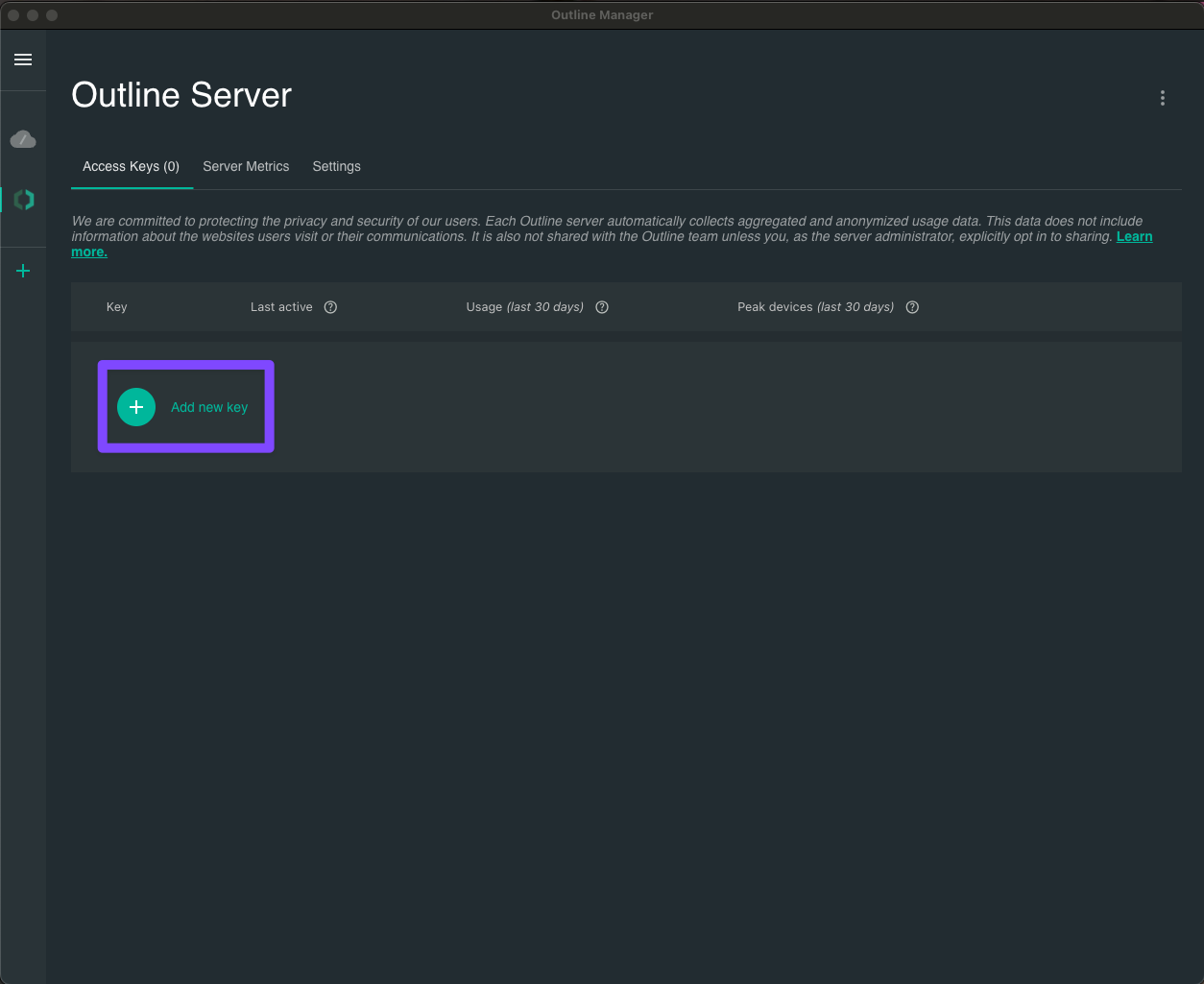Click the Usage (last 30 days) header
This screenshot has width=1204, height=984.
525,307
